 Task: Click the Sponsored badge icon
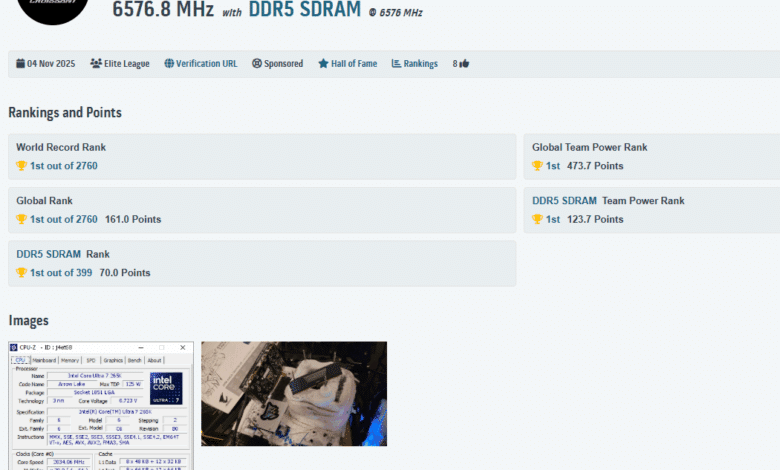click(257, 64)
